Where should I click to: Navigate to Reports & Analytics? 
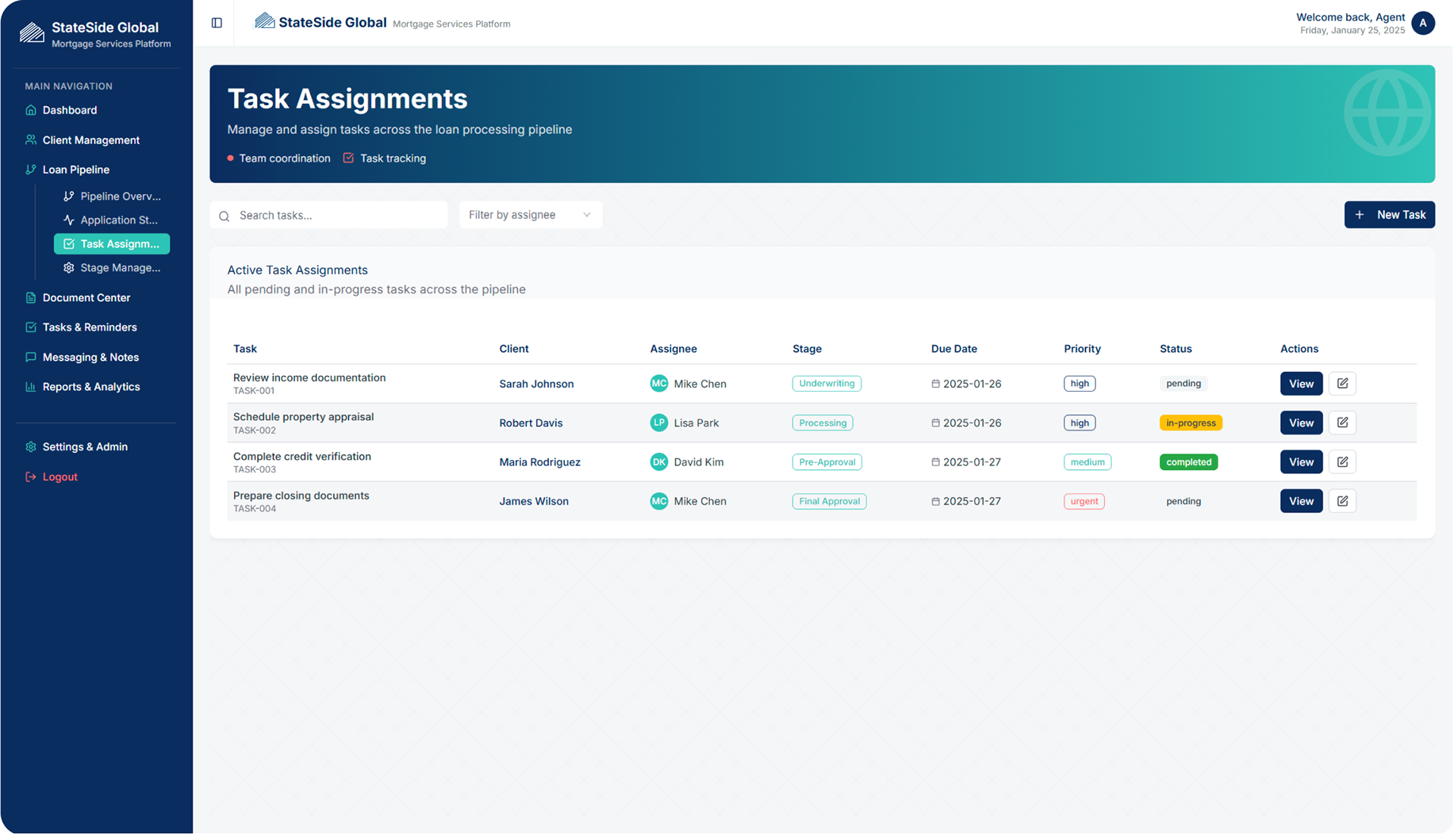pos(91,387)
